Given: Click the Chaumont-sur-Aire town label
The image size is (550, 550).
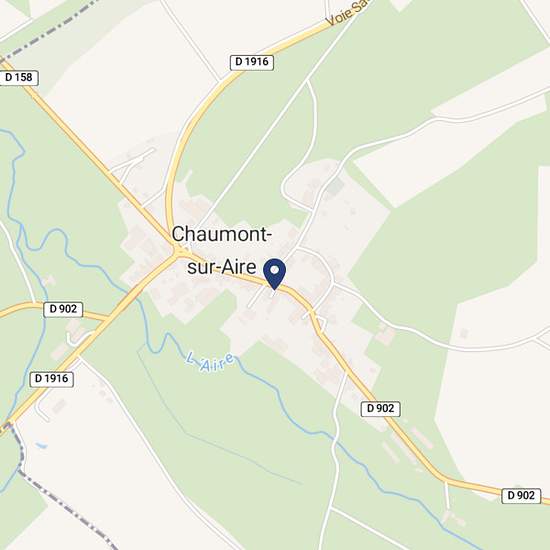Looking at the screenshot, I should click(x=221, y=250).
